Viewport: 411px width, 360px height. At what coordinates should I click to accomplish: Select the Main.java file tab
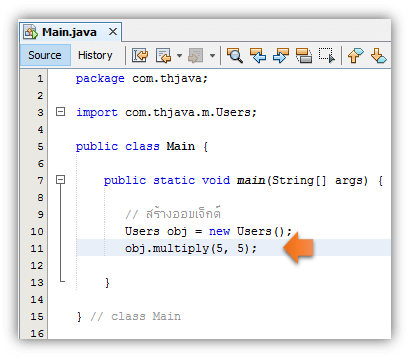click(69, 32)
